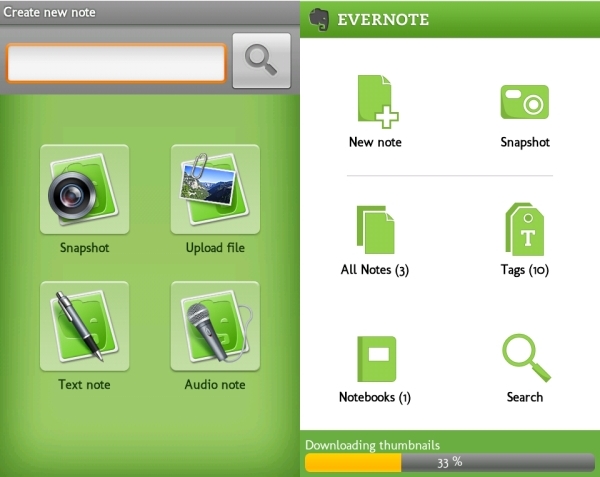Tap the New note icon in Evernote

tap(377, 102)
